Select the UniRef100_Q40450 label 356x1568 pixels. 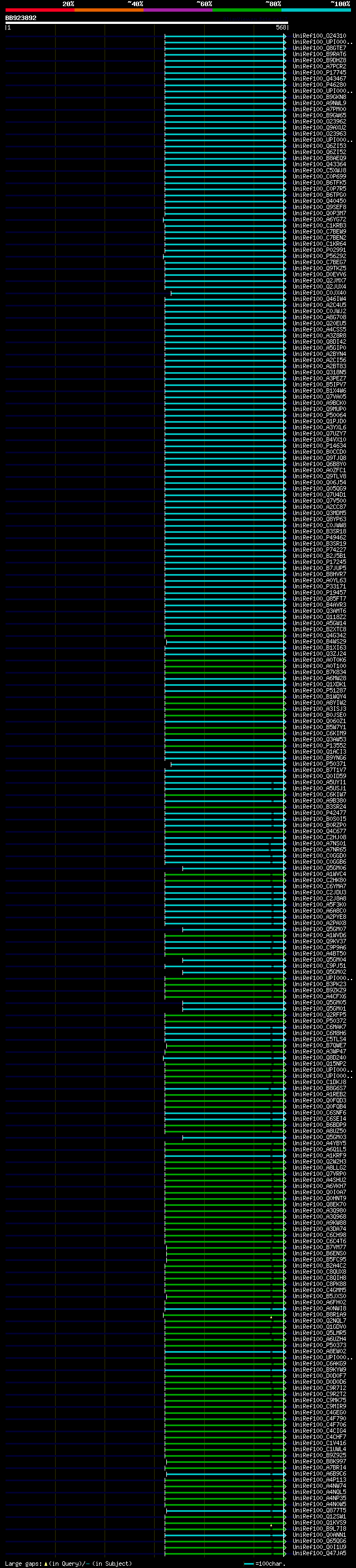319,201
